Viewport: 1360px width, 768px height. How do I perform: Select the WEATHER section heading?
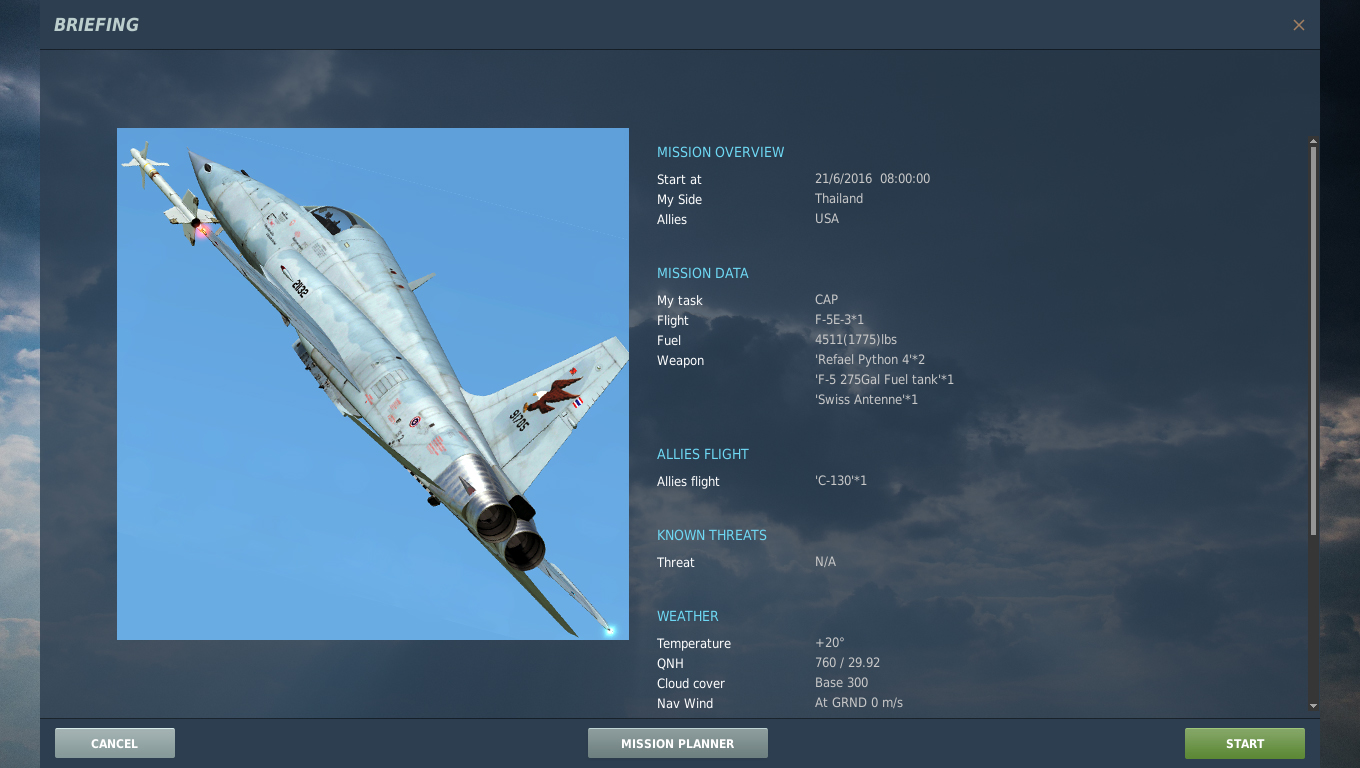(x=687, y=616)
